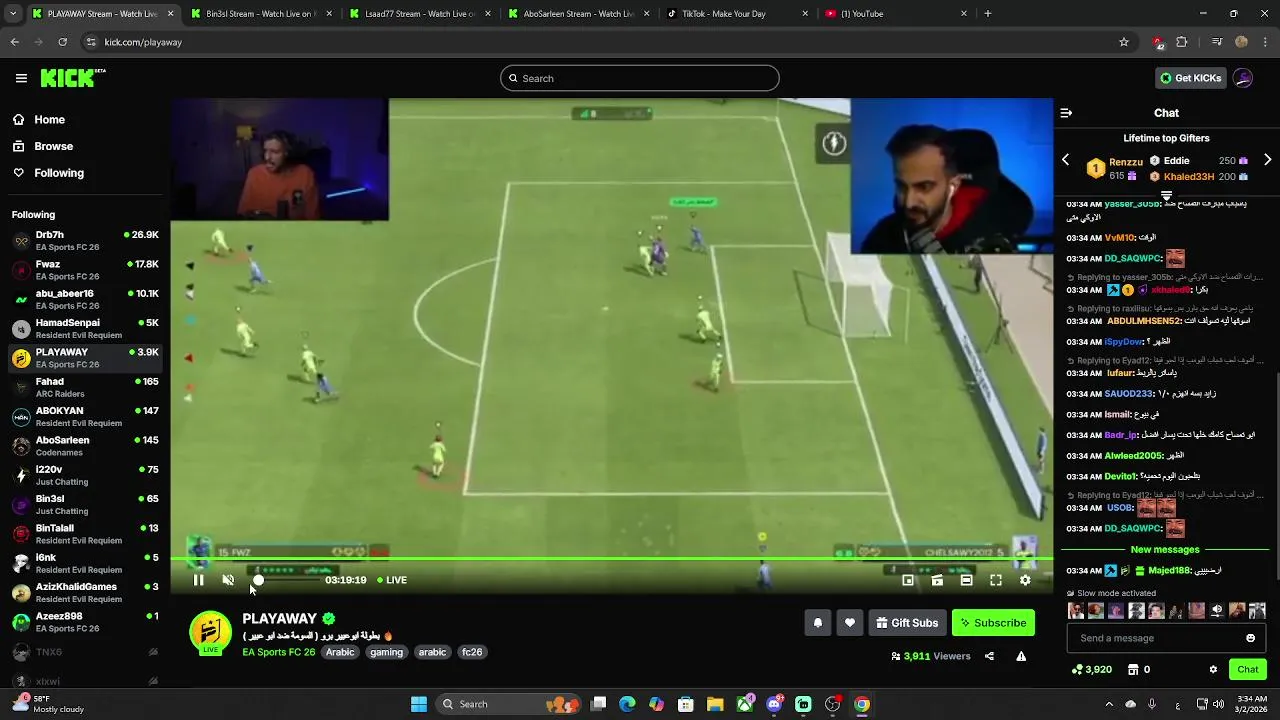Create a clip of the stream
This screenshot has width=1280, height=720.
point(937,580)
